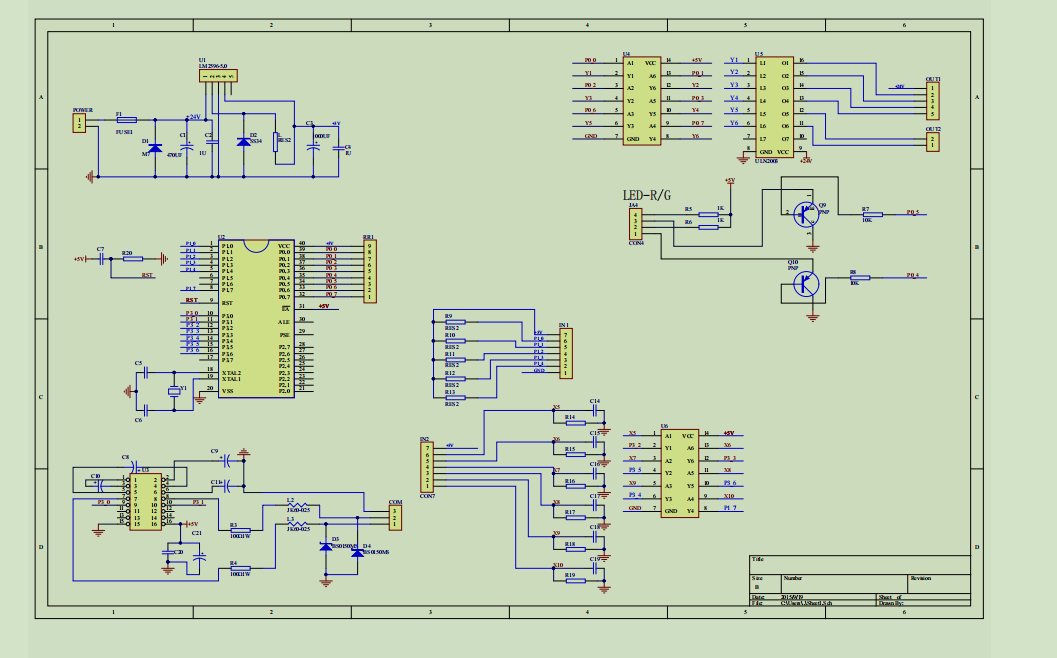Click the LED-R/G heading text

click(647, 196)
